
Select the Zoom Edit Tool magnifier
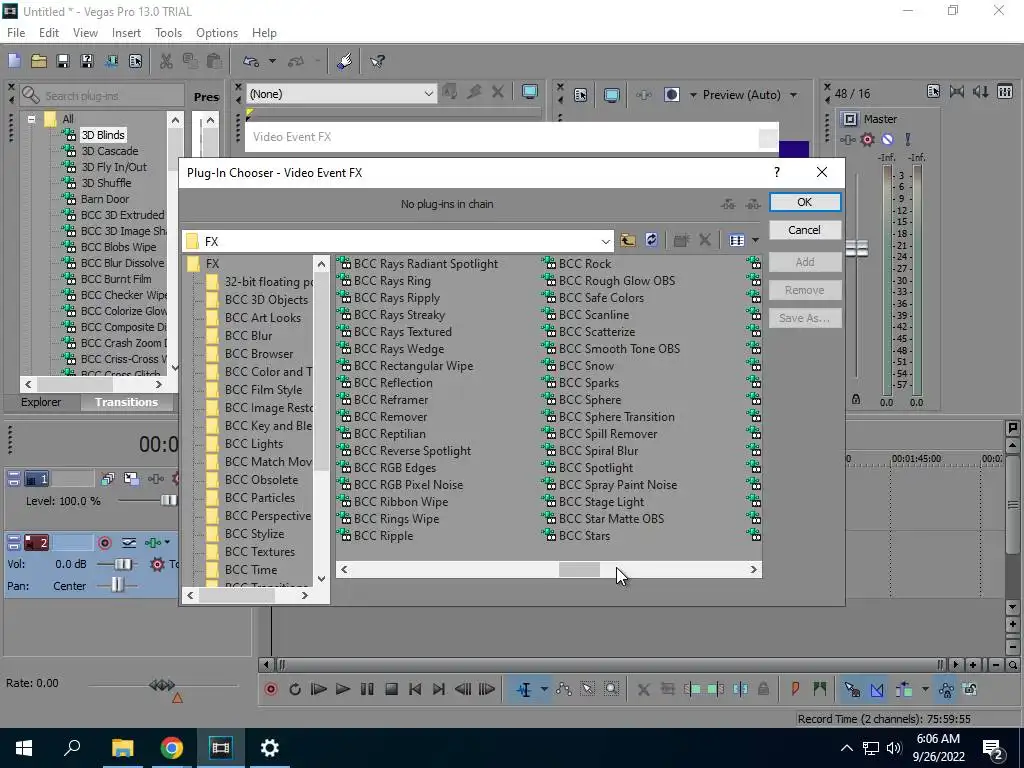(611, 689)
